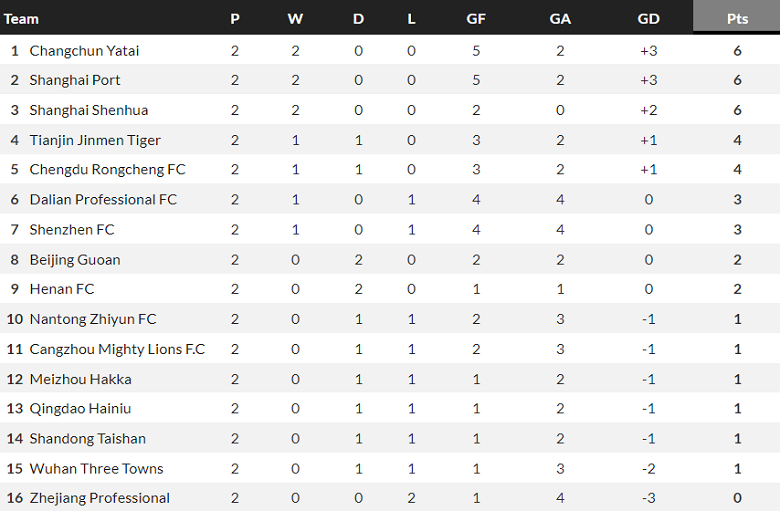The height and width of the screenshot is (511, 780).
Task: Open Nantong Zhiyun FC page
Action: point(93,319)
